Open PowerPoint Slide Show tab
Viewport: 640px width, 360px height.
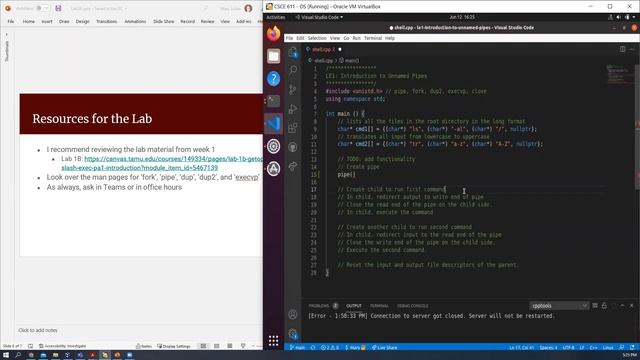click(164, 21)
